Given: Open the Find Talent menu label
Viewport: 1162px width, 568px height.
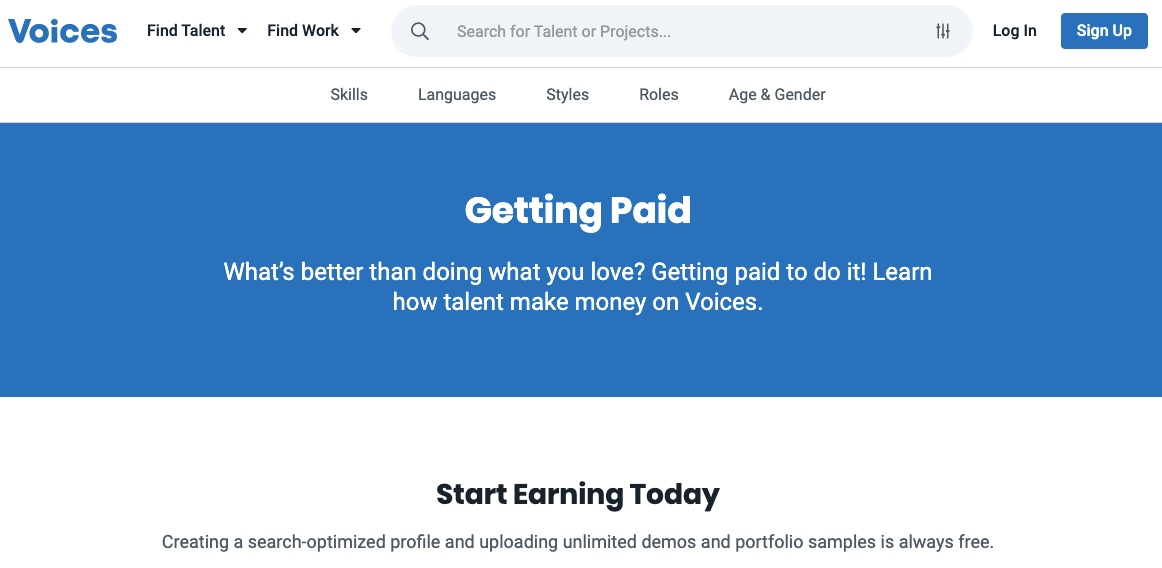Looking at the screenshot, I should coord(186,31).
